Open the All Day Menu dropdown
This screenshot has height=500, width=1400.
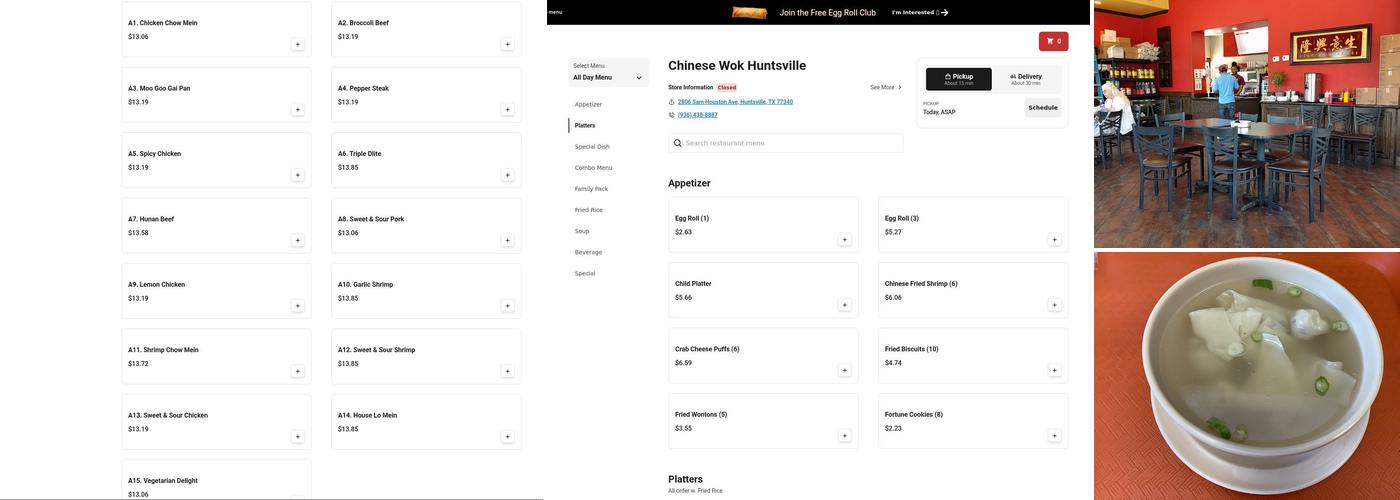point(608,77)
